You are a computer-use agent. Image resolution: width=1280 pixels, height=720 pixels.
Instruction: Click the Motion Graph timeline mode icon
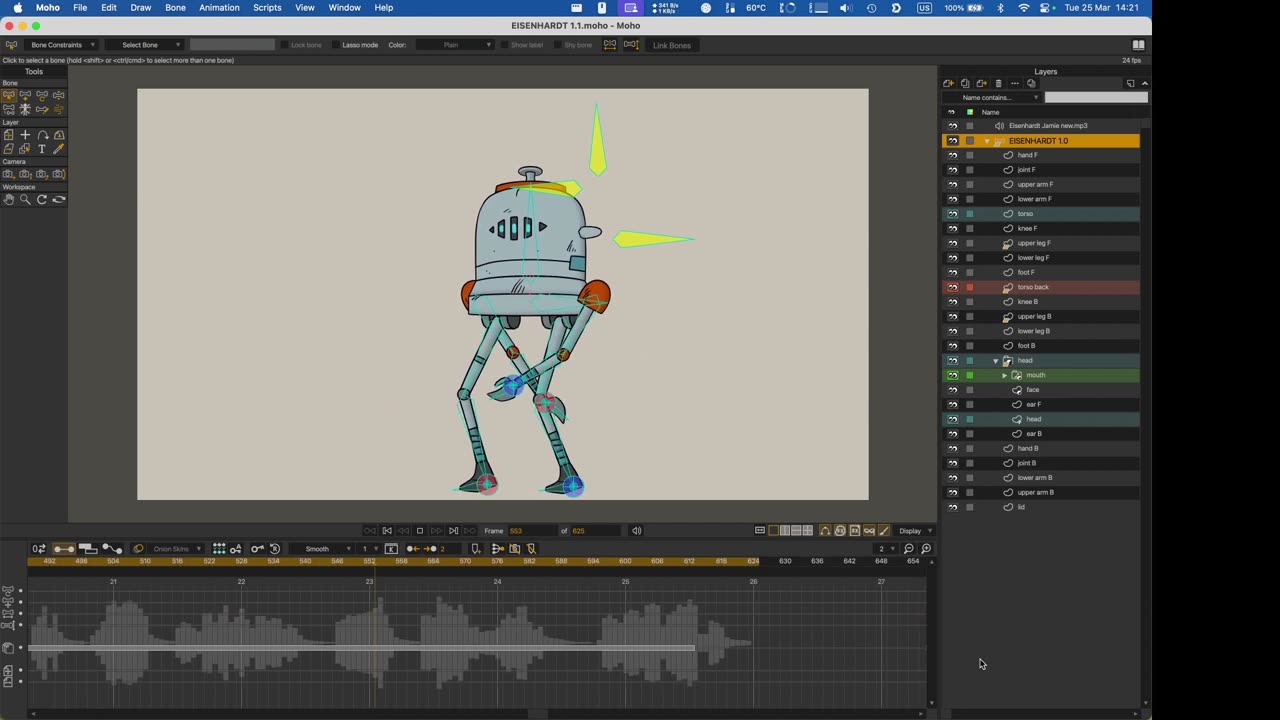coord(112,549)
